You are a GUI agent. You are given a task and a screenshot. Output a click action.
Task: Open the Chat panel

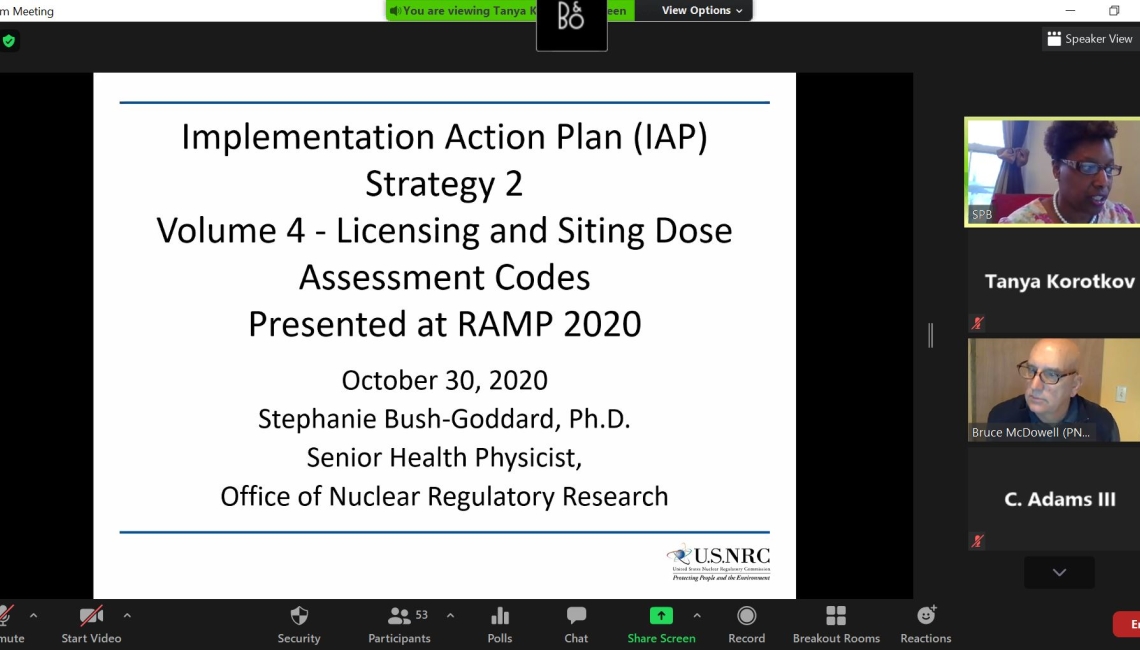click(576, 616)
